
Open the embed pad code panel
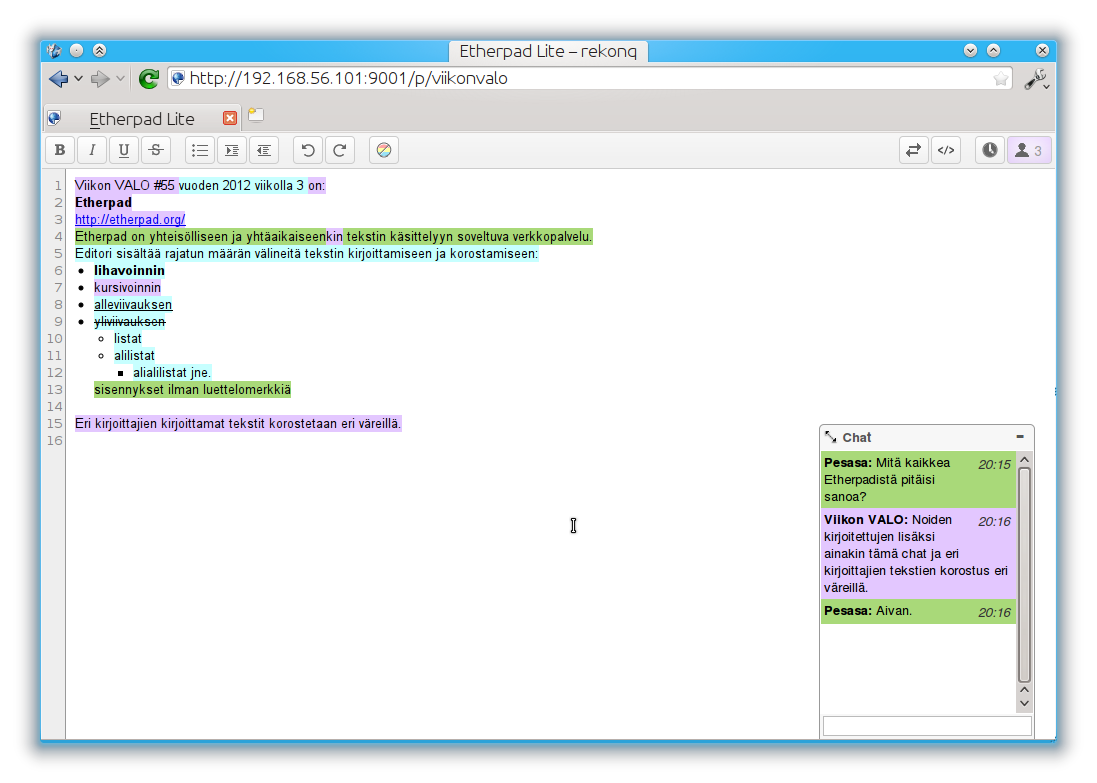point(946,150)
